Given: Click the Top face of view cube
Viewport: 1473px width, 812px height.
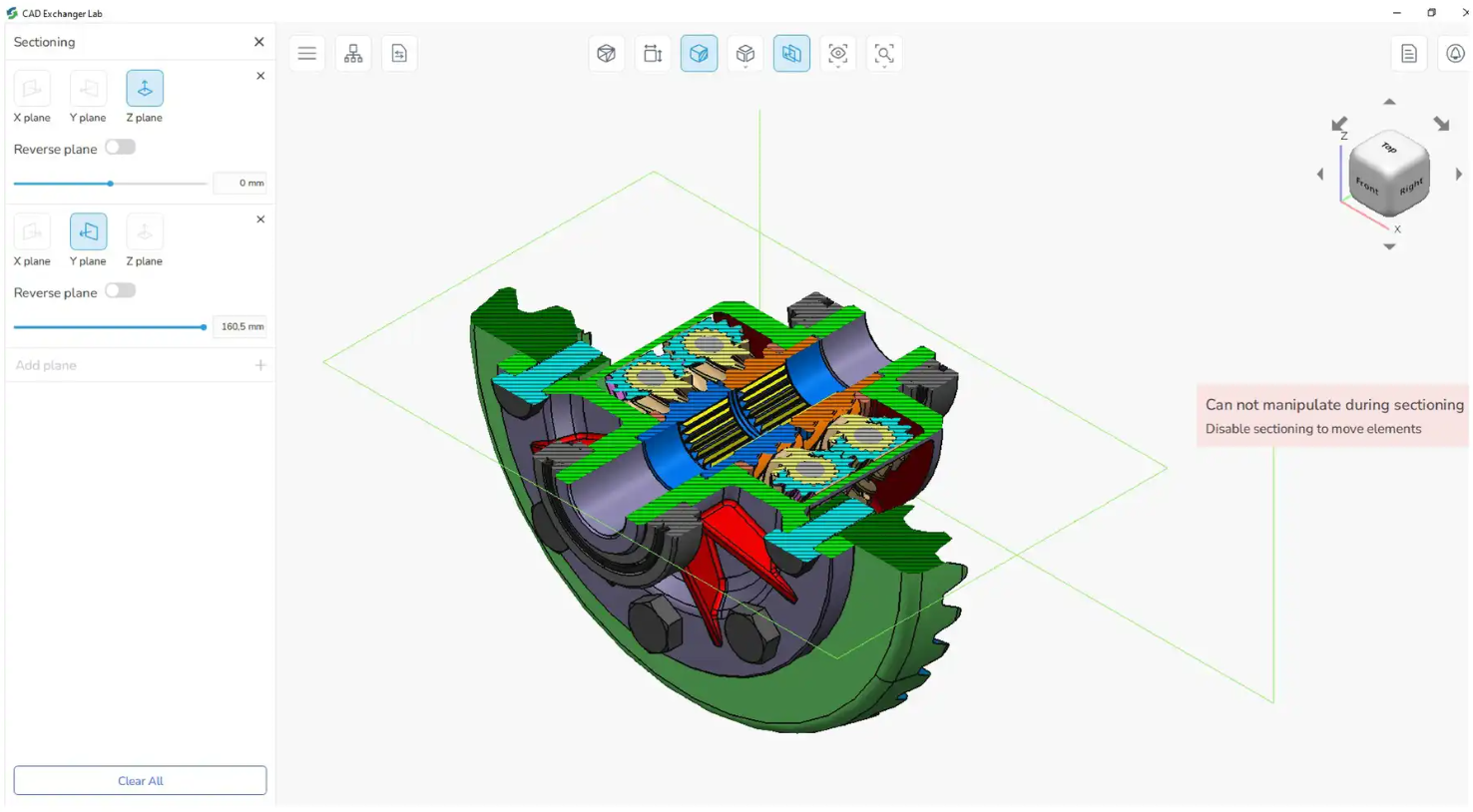Looking at the screenshot, I should point(1389,148).
